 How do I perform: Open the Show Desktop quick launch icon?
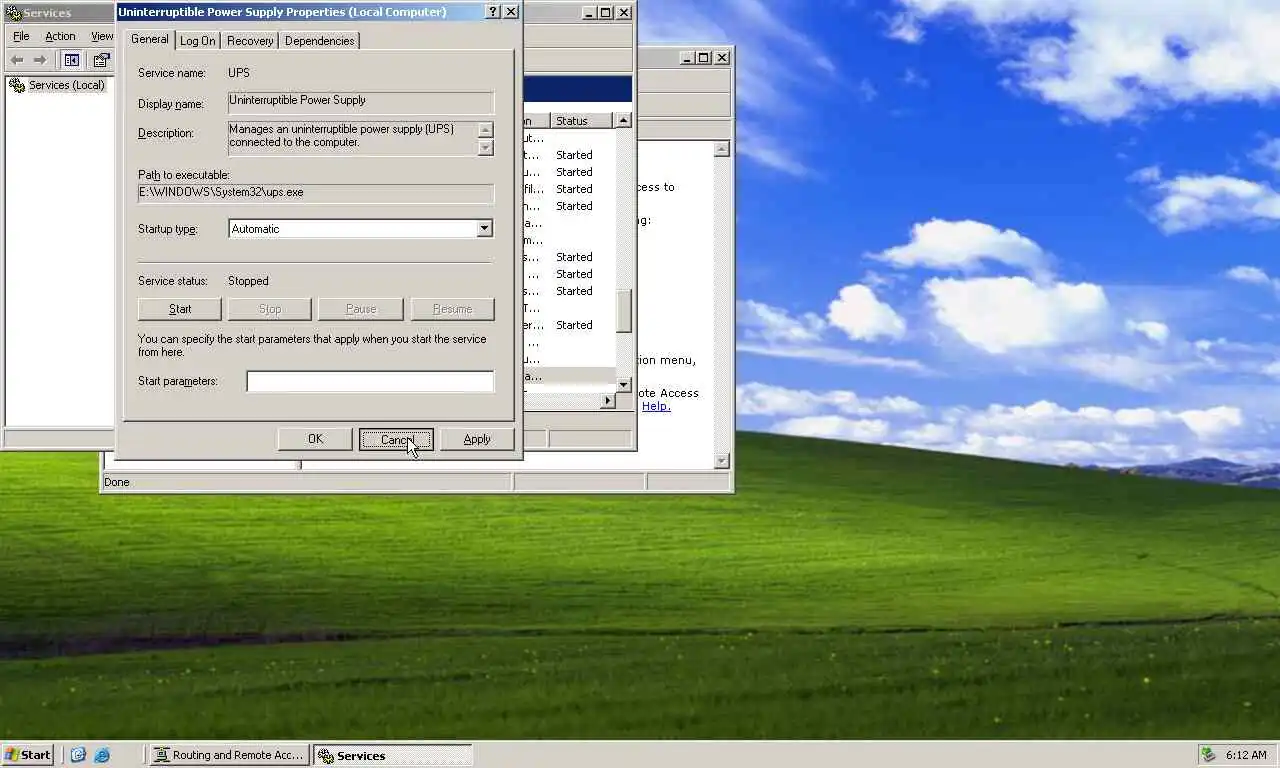pyautogui.click(x=78, y=755)
